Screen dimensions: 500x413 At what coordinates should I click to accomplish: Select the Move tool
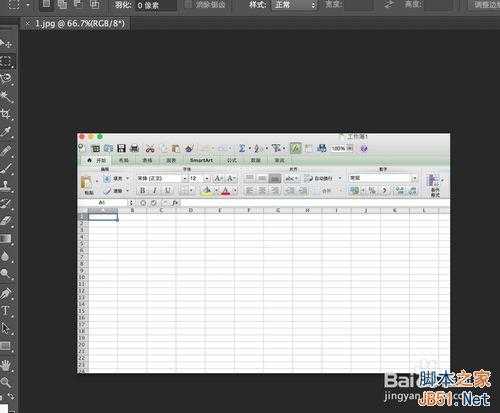click(x=6, y=43)
